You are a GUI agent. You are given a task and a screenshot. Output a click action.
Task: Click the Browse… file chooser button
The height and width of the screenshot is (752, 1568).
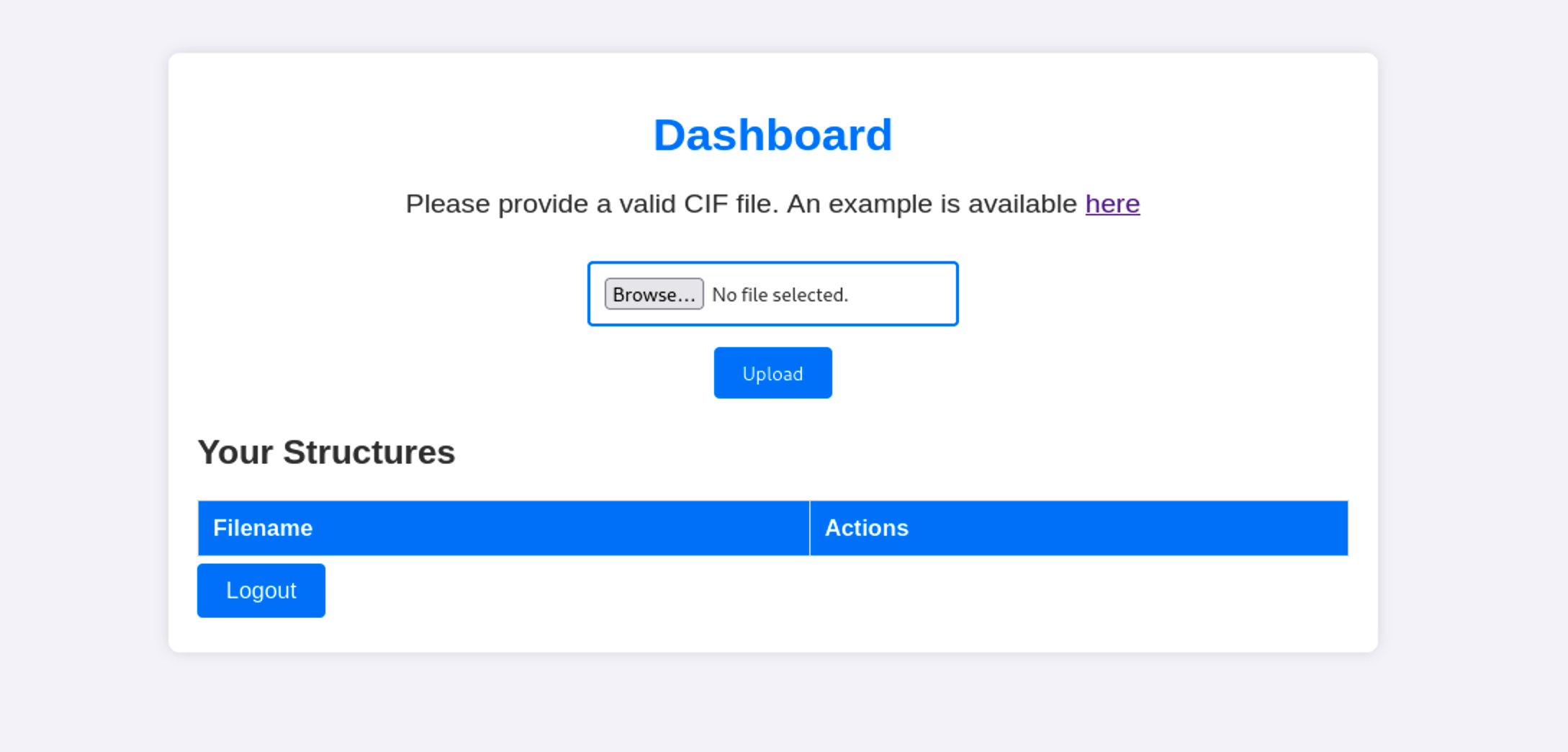[654, 294]
